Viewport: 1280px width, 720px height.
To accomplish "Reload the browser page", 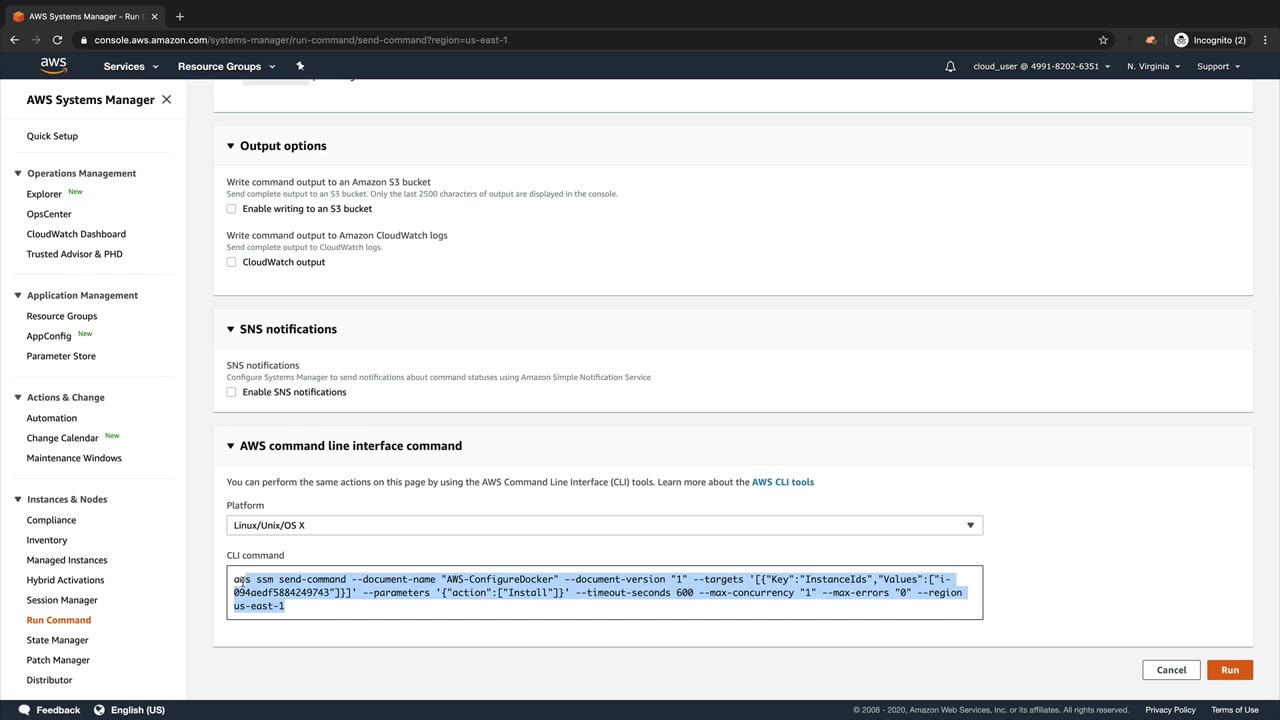I will coord(57,40).
